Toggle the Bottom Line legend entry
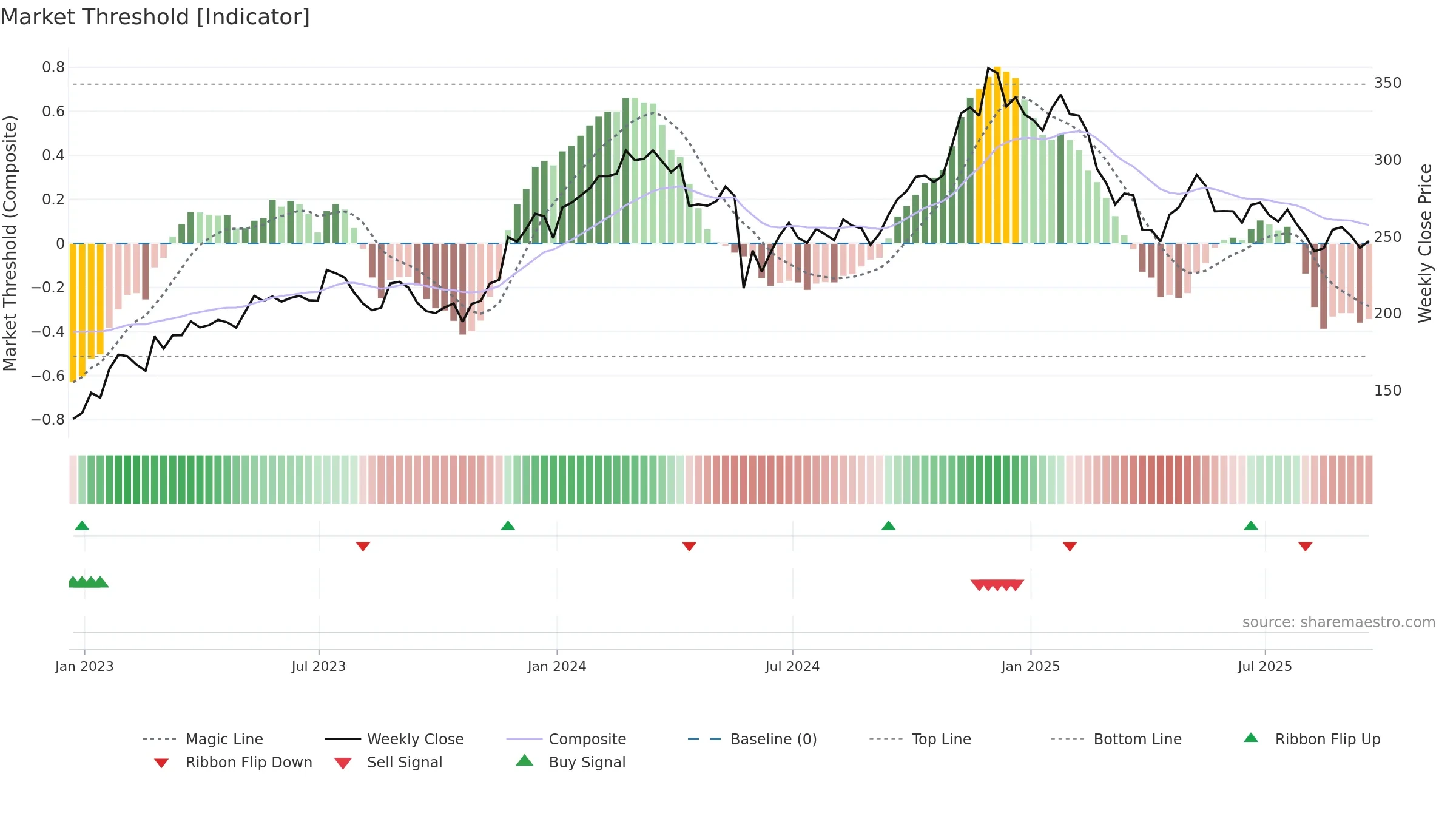The width and height of the screenshot is (1456, 819). [1116, 739]
